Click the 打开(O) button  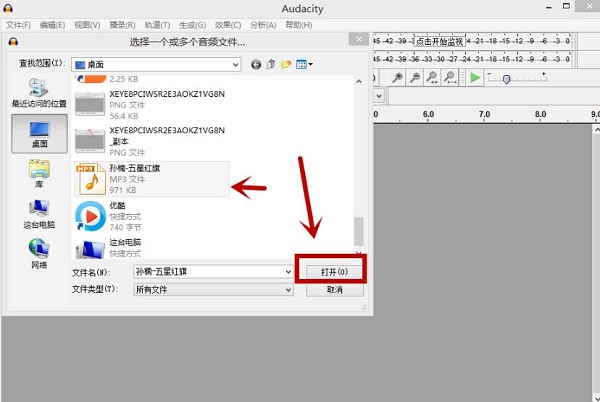pos(331,271)
